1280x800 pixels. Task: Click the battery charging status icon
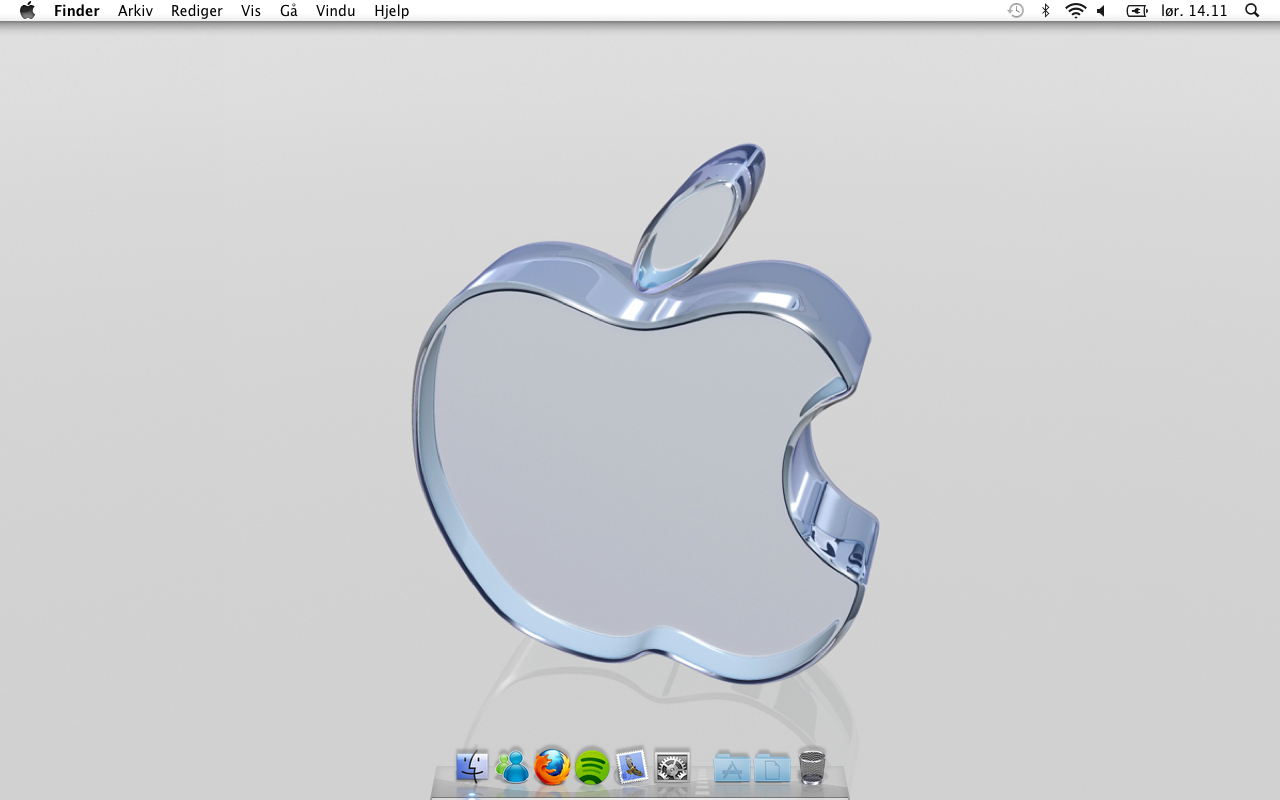[1137, 11]
